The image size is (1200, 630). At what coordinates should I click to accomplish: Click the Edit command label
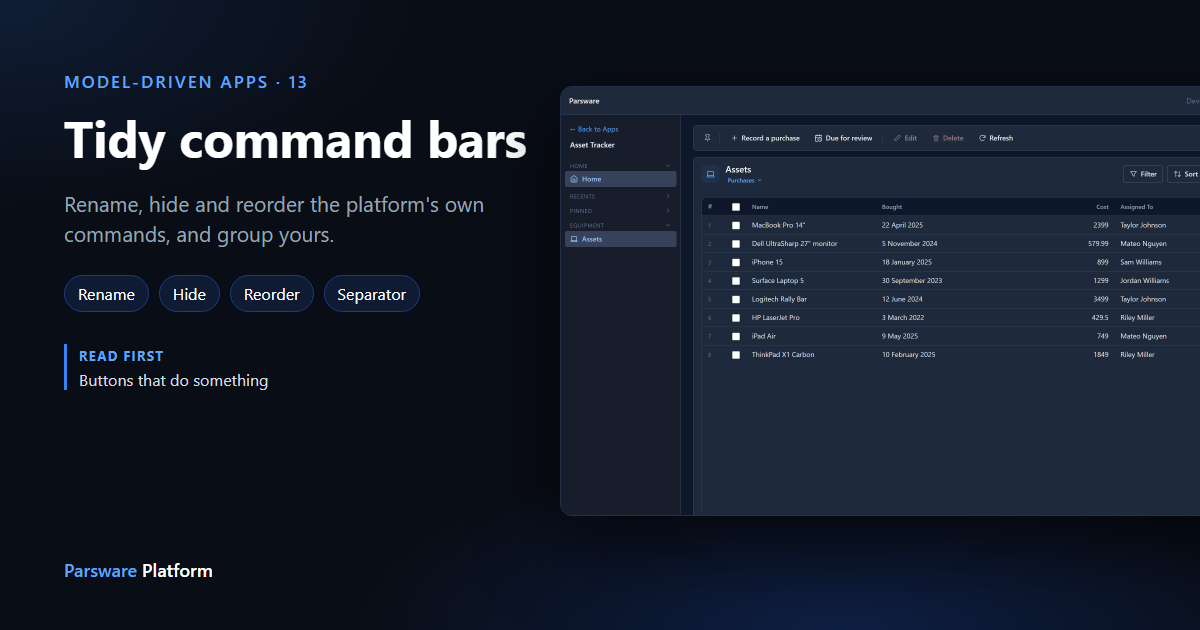[x=911, y=138]
